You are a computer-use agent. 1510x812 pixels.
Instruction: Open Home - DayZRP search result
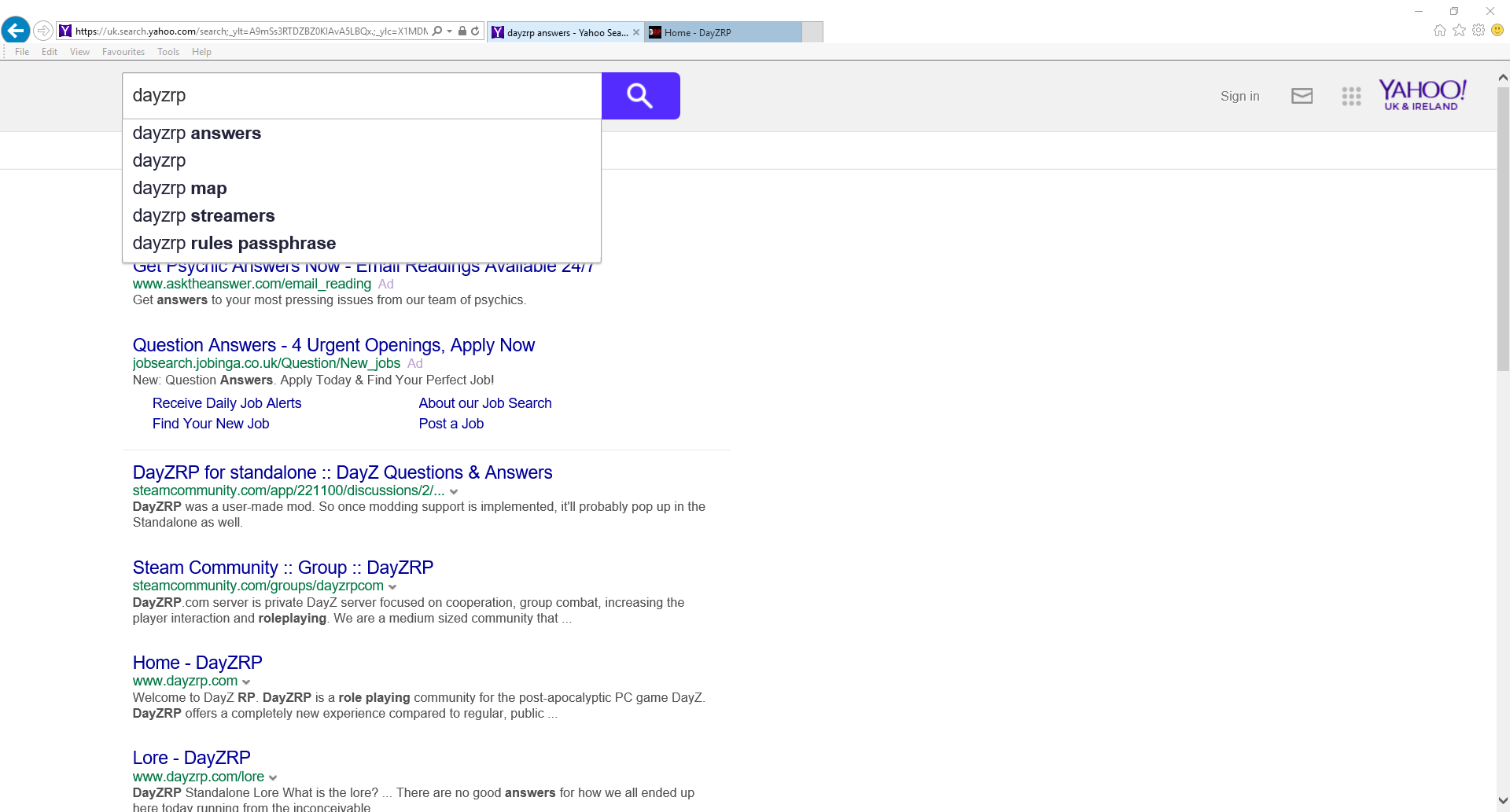(x=197, y=663)
